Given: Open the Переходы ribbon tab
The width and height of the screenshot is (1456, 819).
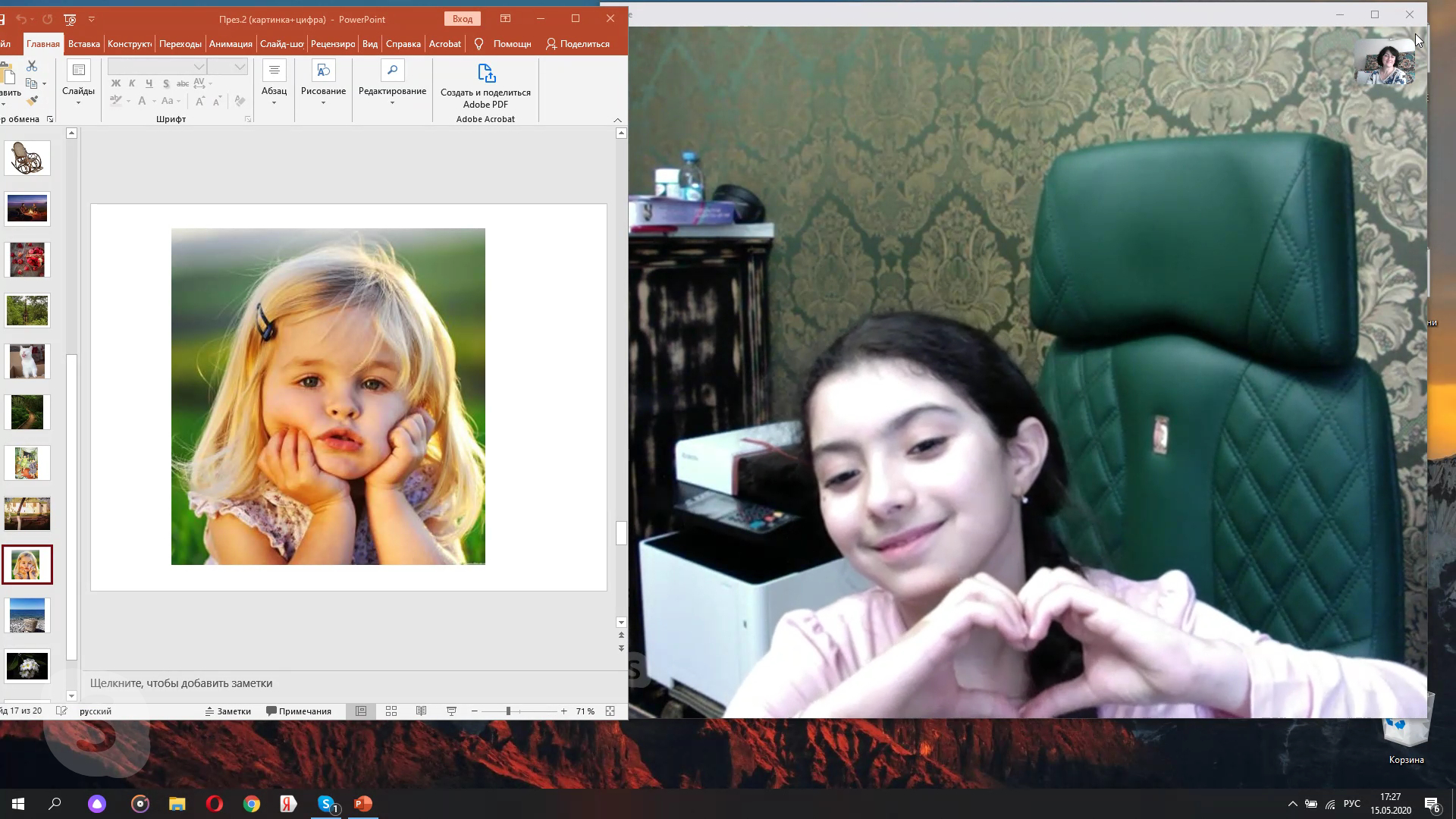Looking at the screenshot, I should coord(180,44).
